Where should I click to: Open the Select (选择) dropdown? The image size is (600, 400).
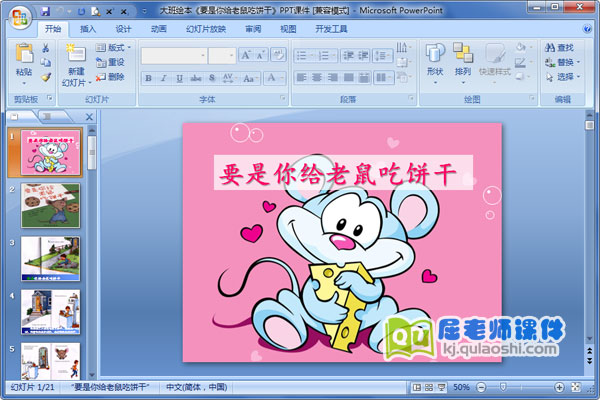pos(565,76)
